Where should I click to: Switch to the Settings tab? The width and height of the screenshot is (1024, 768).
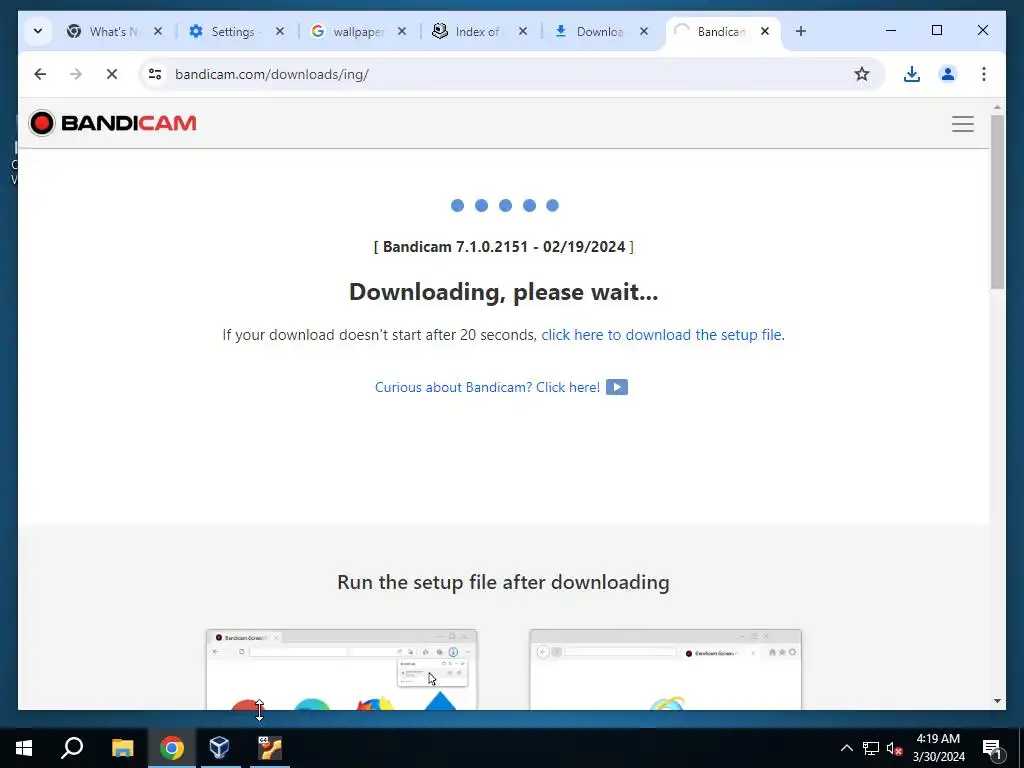(x=236, y=31)
